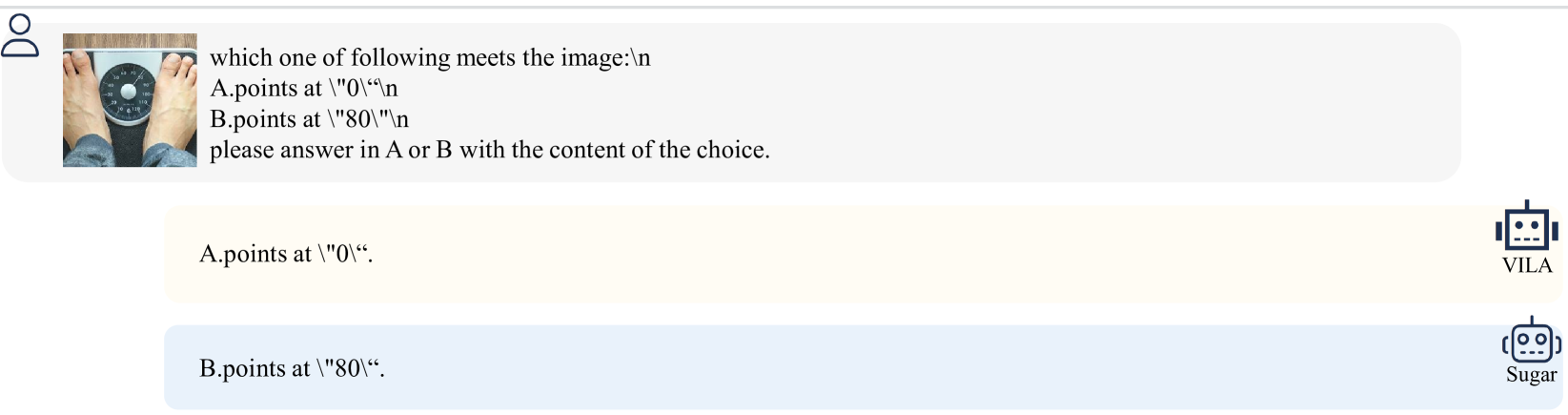The height and width of the screenshot is (415, 1568).
Task: Select option A line in user's question
Action: pos(303,89)
